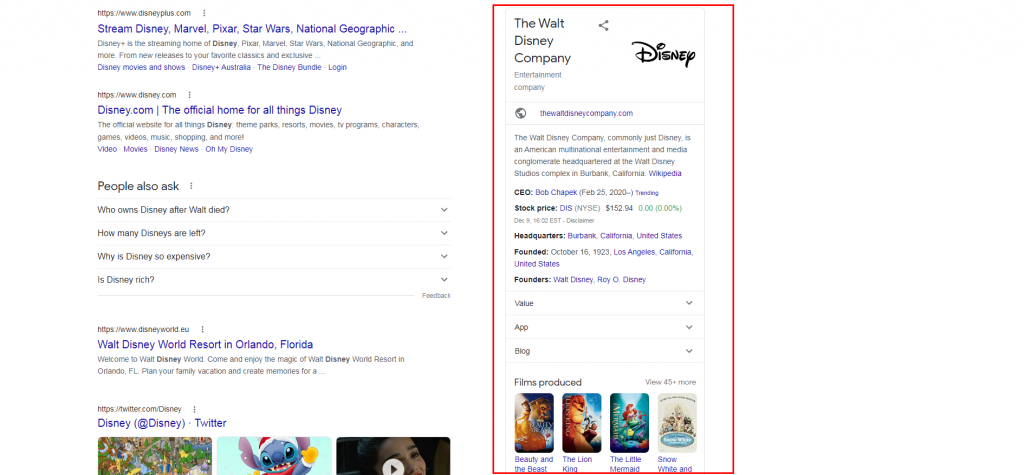Open thewaltdisneycompany.com website link

[x=586, y=113]
